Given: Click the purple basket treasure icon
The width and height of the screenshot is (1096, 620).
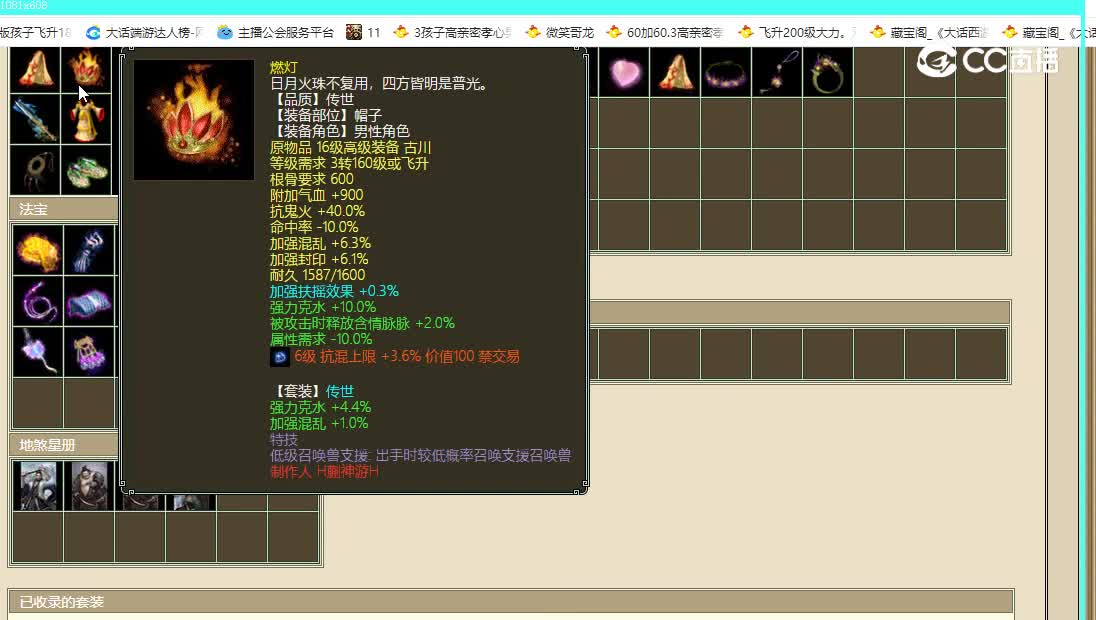Looking at the screenshot, I should tap(89, 352).
